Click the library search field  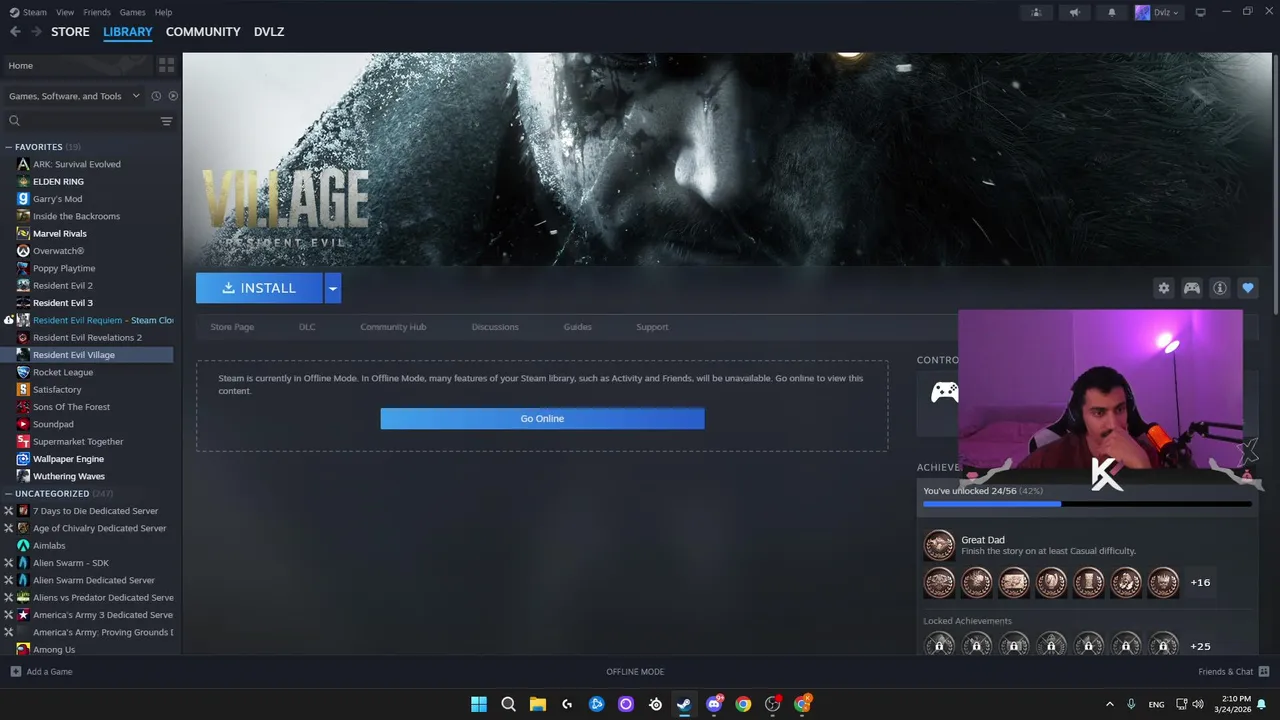(x=88, y=121)
